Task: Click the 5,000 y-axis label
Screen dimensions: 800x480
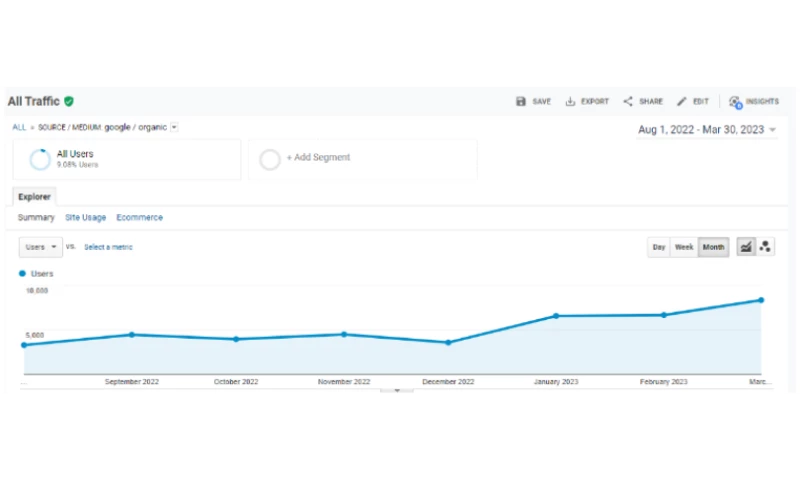Action: tap(35, 335)
